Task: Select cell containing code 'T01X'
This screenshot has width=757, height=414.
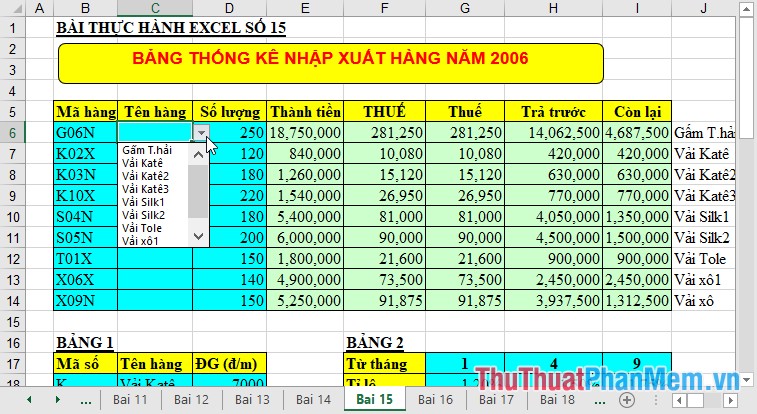Action: coord(85,259)
